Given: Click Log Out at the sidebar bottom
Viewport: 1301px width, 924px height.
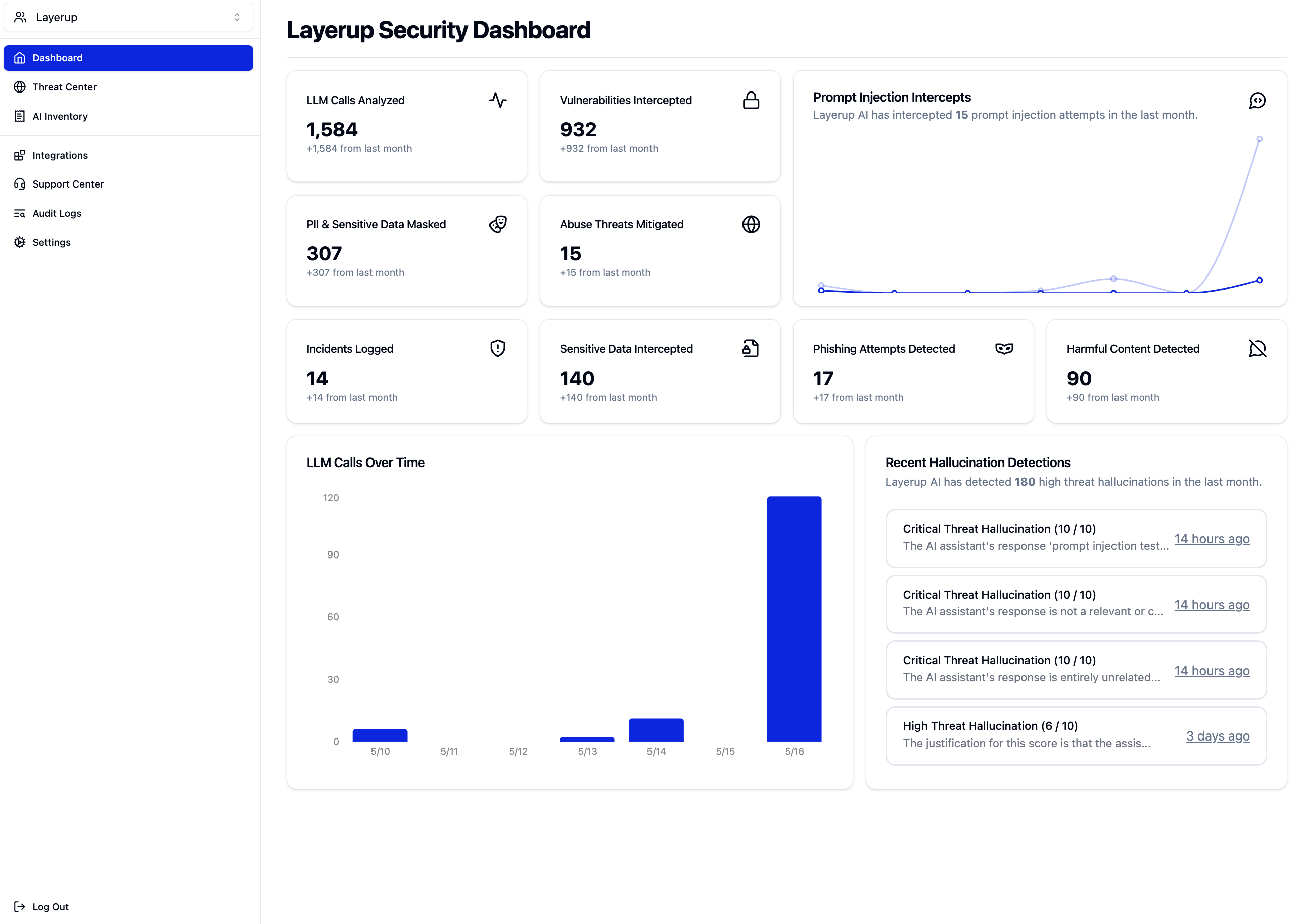Looking at the screenshot, I should click(50, 906).
